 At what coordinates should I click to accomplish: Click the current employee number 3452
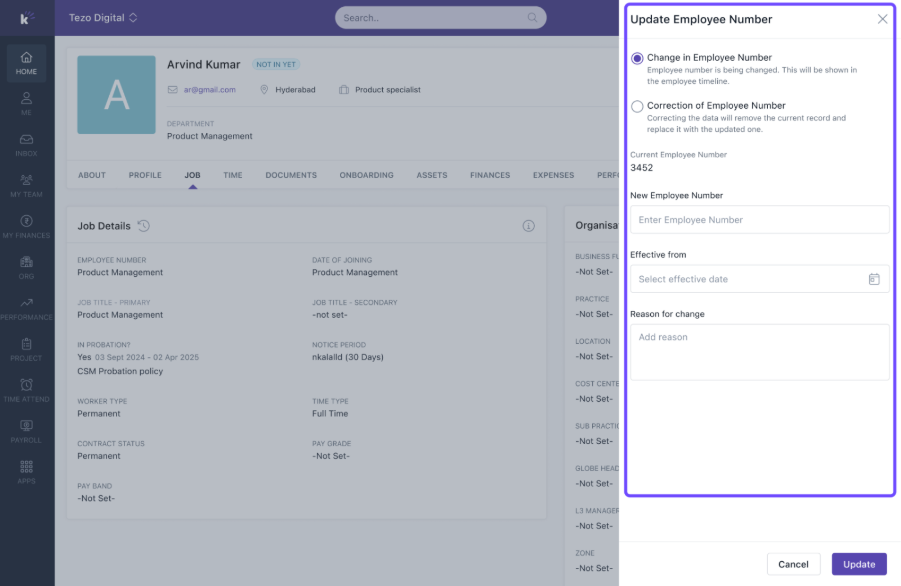[x=641, y=168]
